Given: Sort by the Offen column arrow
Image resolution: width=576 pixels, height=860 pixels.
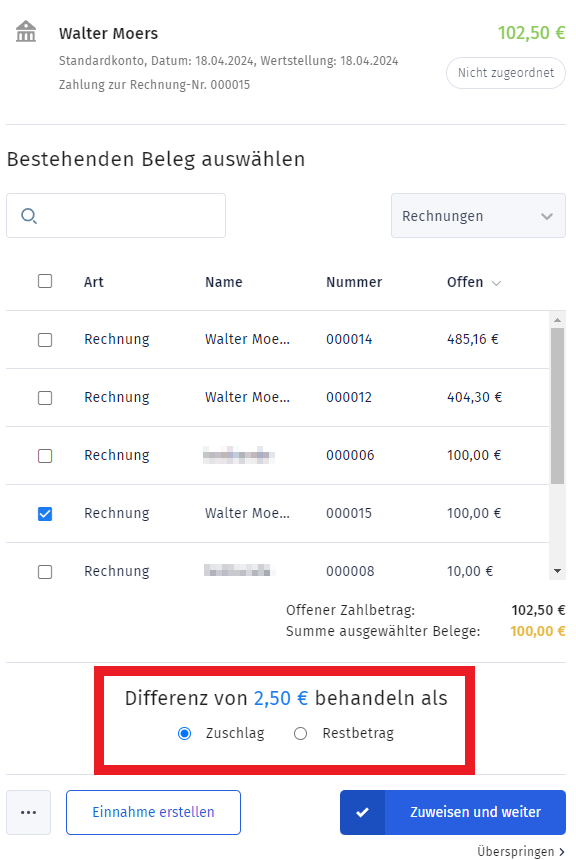Looking at the screenshot, I should [496, 283].
